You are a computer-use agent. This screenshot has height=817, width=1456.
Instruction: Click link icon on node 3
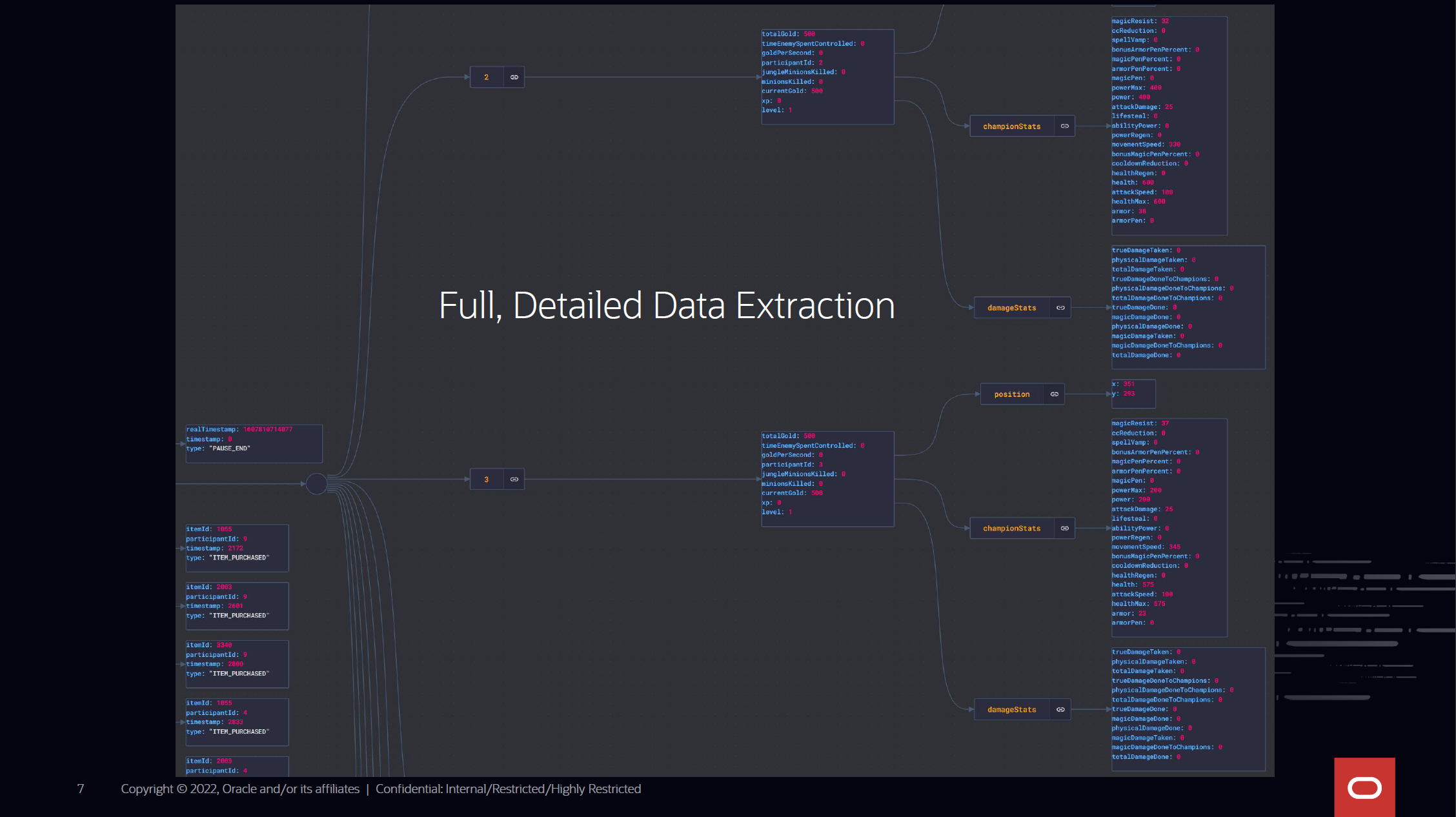point(514,479)
